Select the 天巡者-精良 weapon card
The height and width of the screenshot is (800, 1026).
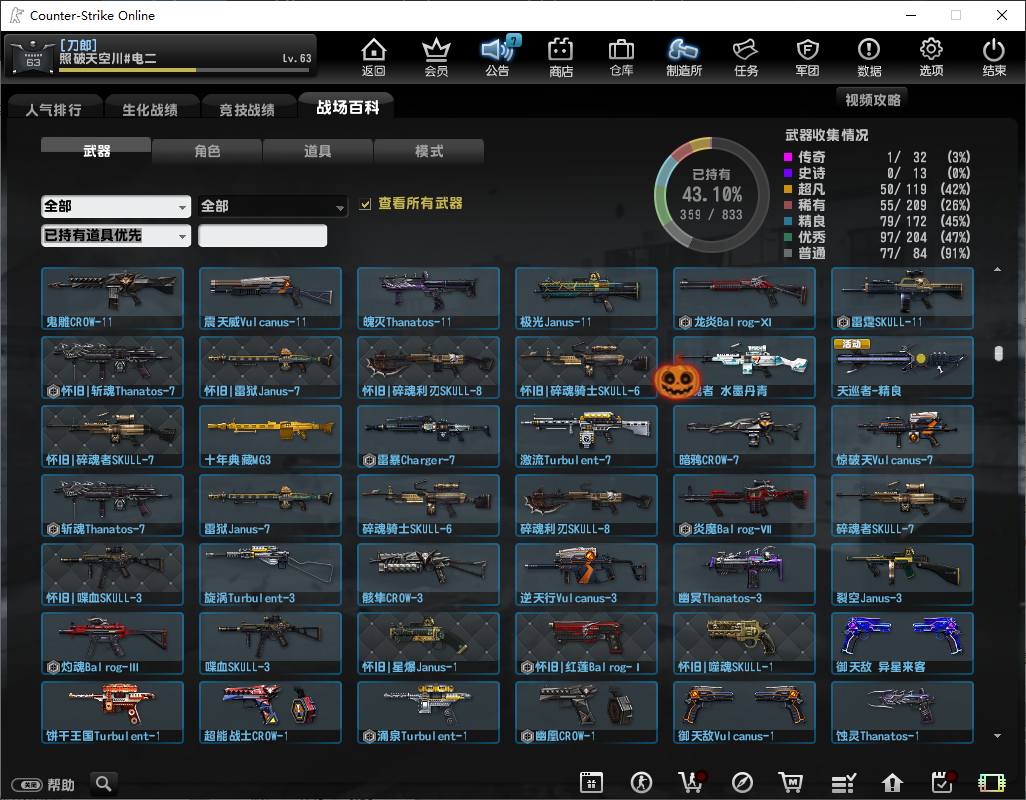902,367
